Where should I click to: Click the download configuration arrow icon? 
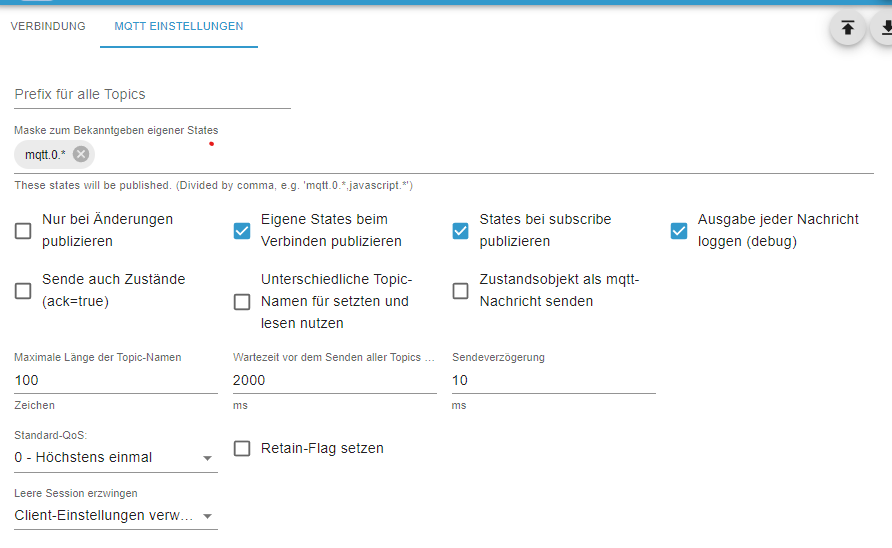885,28
